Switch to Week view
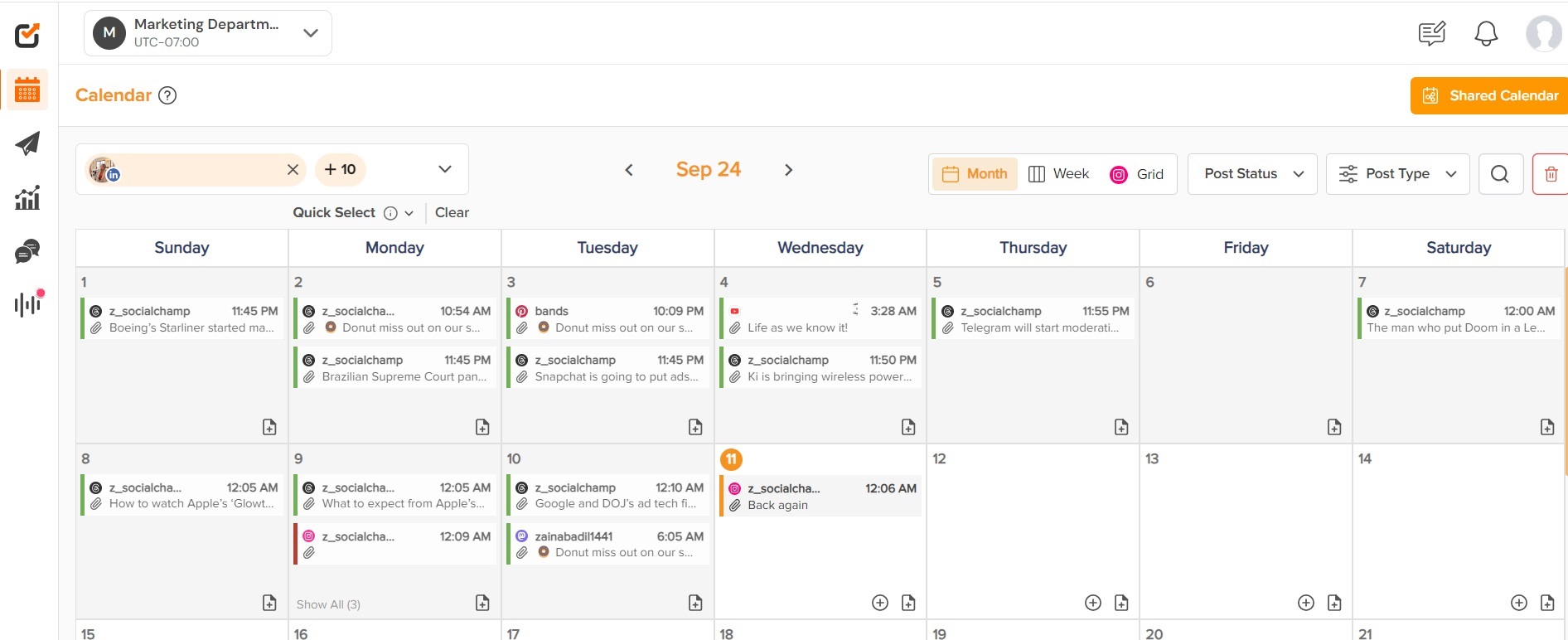This screenshot has height=640, width=1568. [1059, 173]
